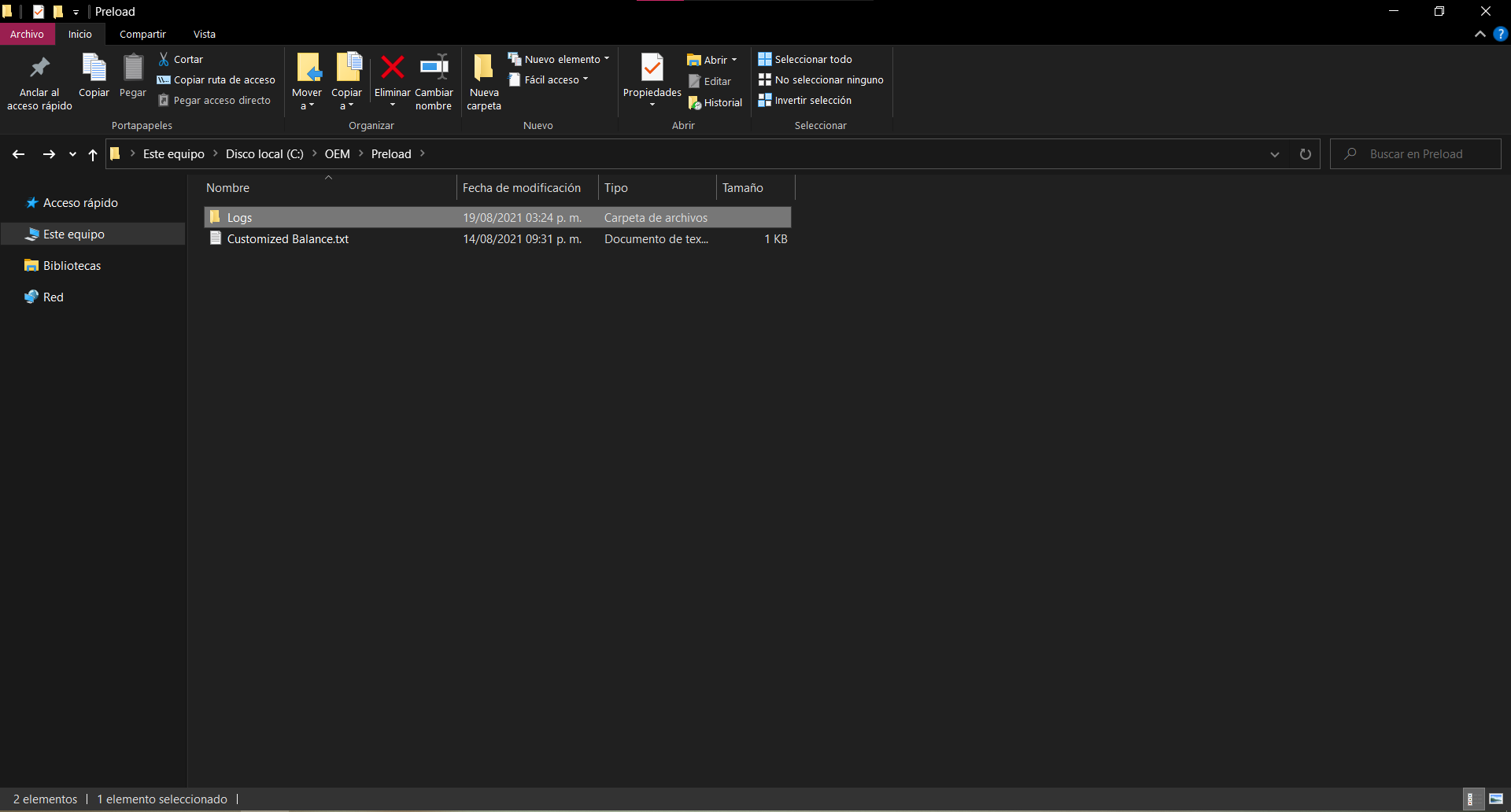Sort by Fecha de modificación column
Screen dimensions: 1511x812
527,188
